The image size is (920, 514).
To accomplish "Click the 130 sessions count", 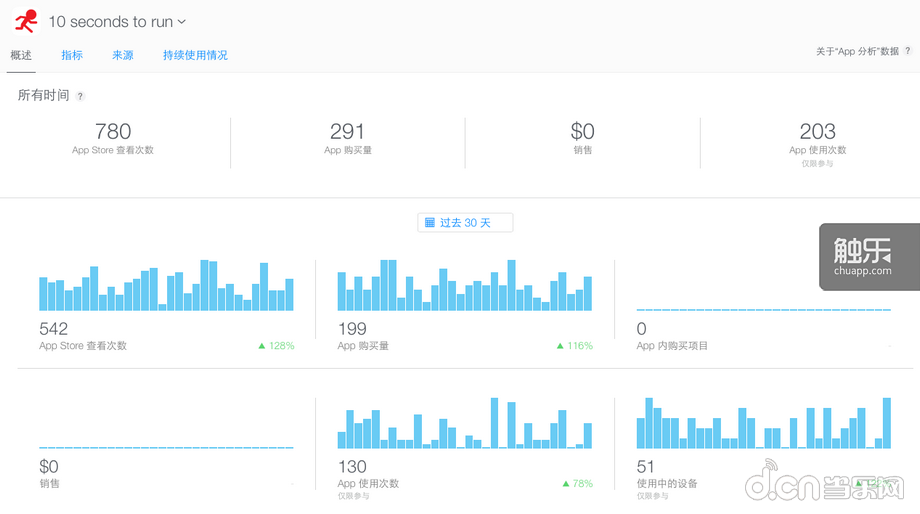I will (x=352, y=467).
